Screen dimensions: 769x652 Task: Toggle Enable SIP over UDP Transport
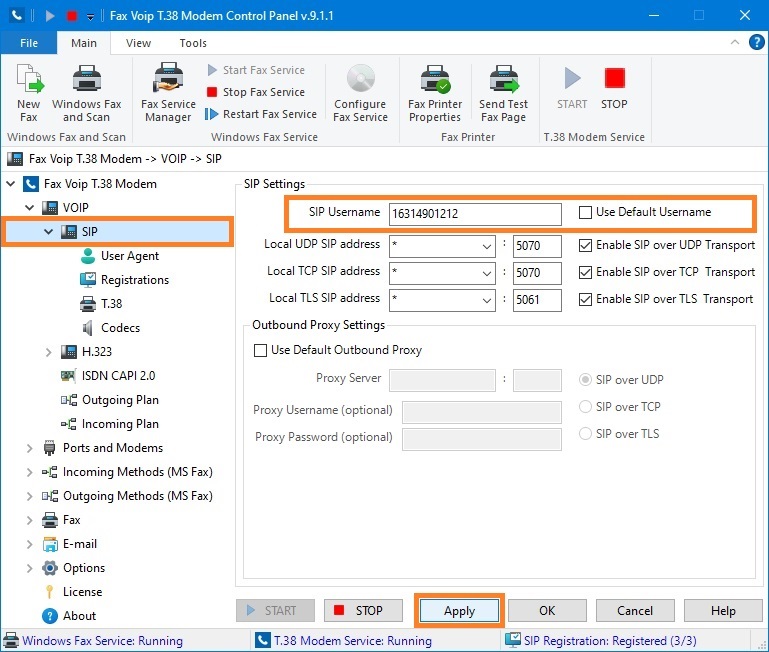point(585,245)
